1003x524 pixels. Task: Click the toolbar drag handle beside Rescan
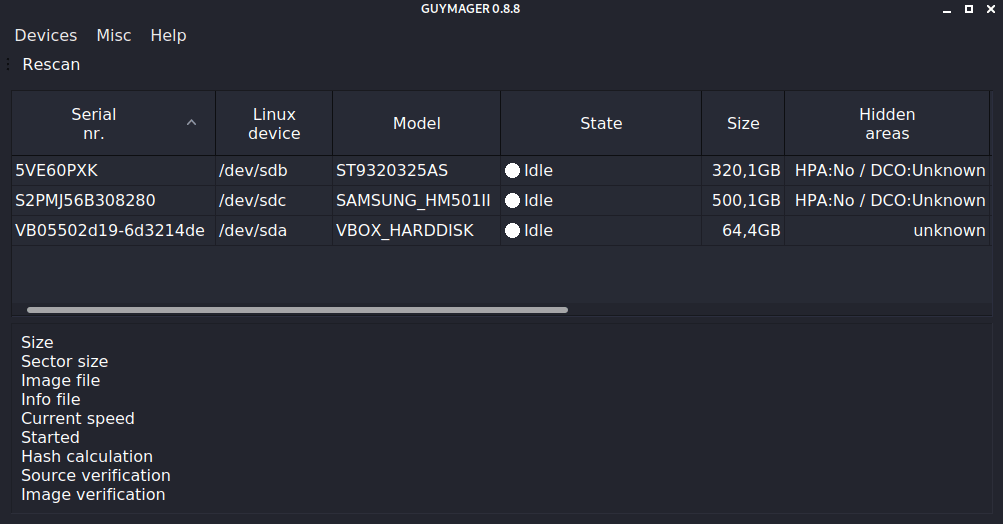click(x=8, y=64)
